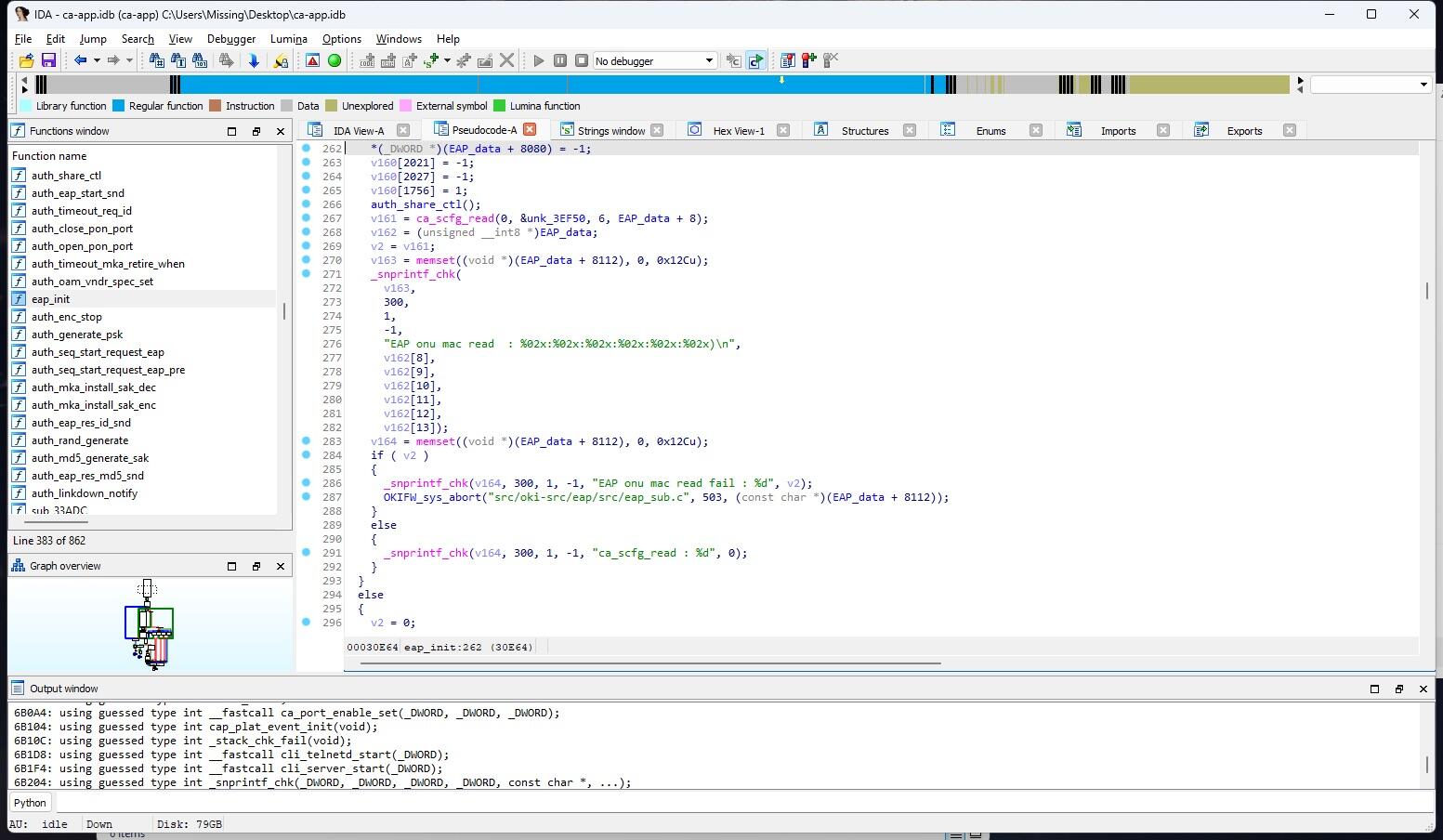Click the Graph overview thumbnail
Viewport: 1443px width, 840px height.
pos(149,623)
